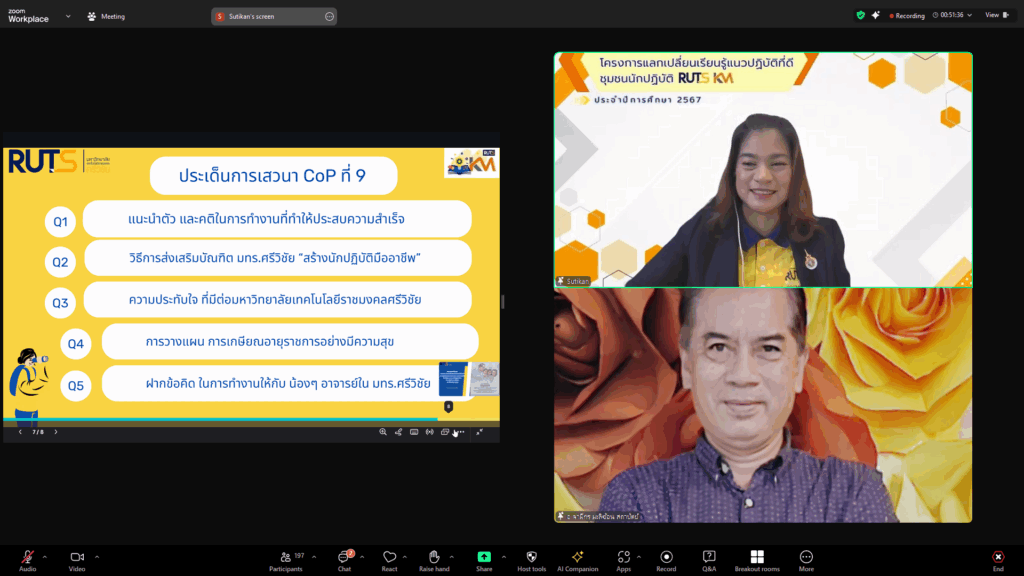Click the AI Companion sparkle status icon
The width and height of the screenshot is (1024, 576).
[x=876, y=15]
